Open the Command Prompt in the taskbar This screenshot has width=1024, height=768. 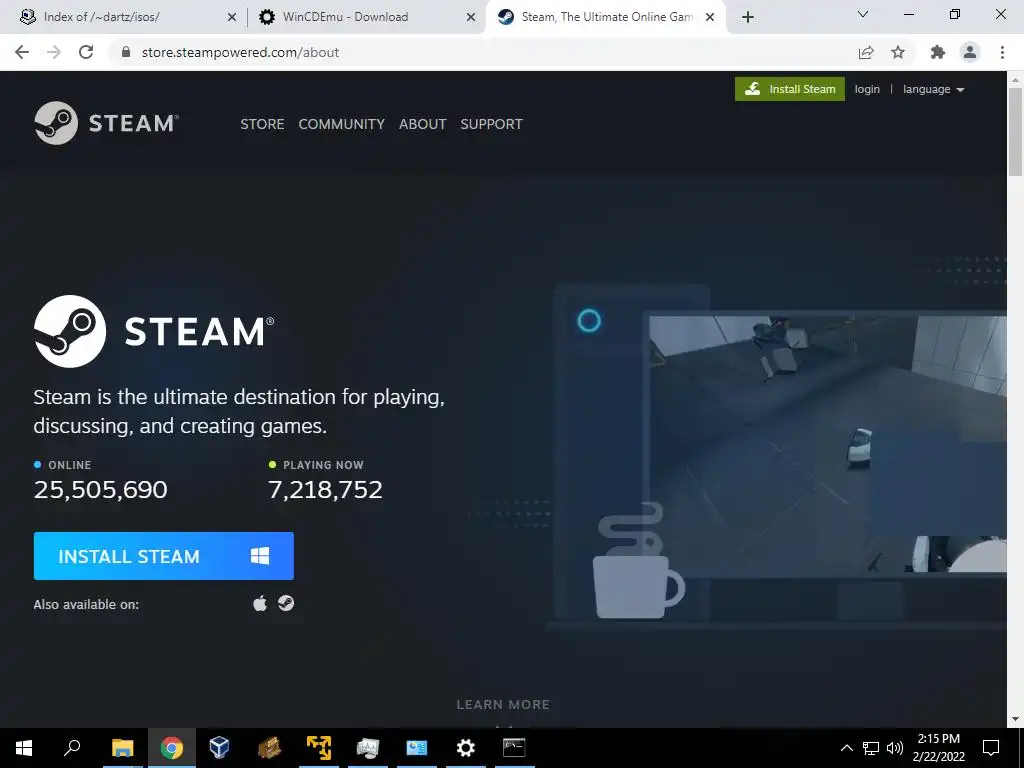tap(514, 748)
